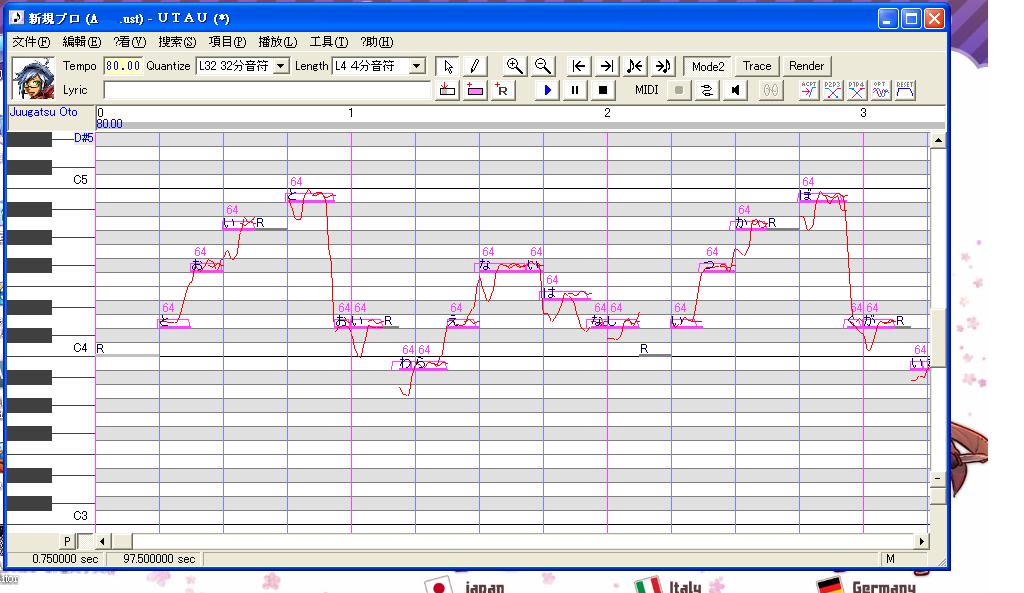Jump to start with the left-bar arrow
The width and height of the screenshot is (1024, 593).
point(578,66)
